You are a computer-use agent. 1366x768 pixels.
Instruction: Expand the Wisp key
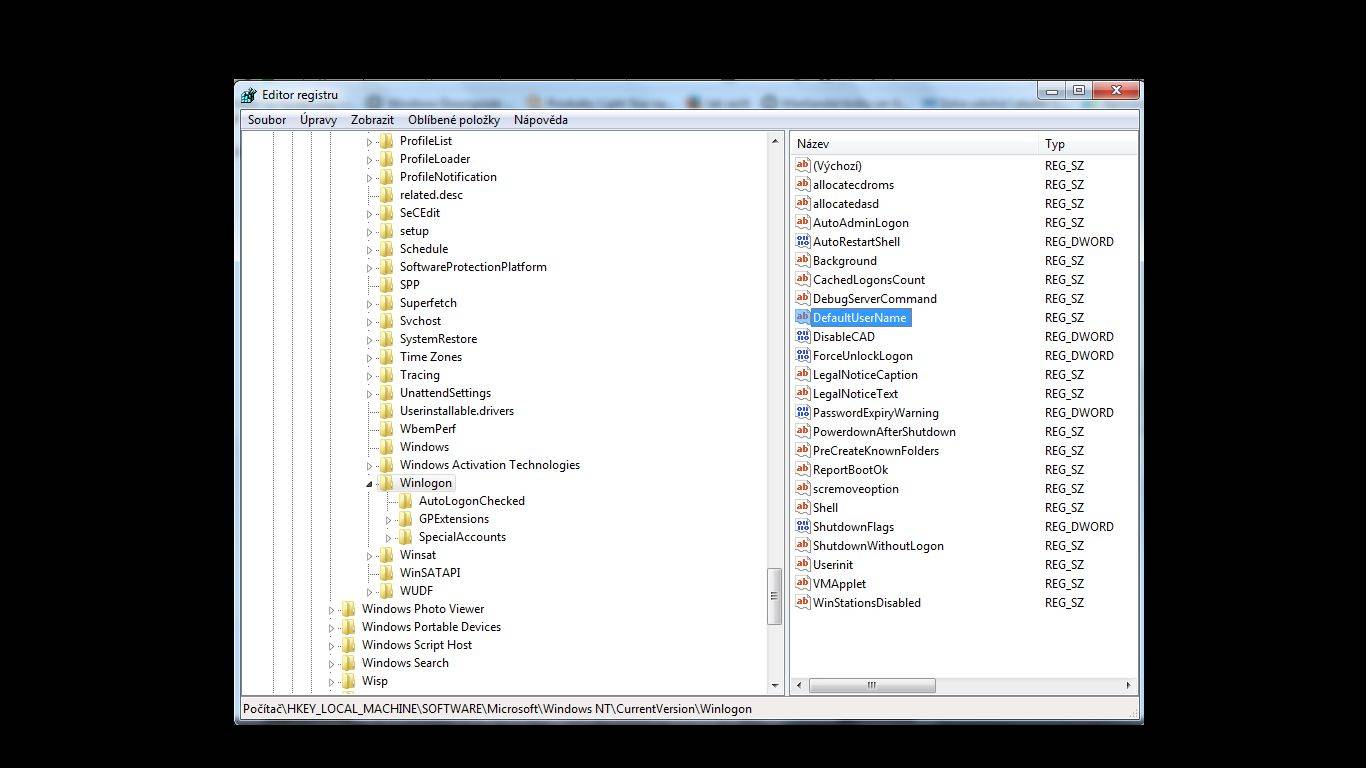click(x=331, y=682)
